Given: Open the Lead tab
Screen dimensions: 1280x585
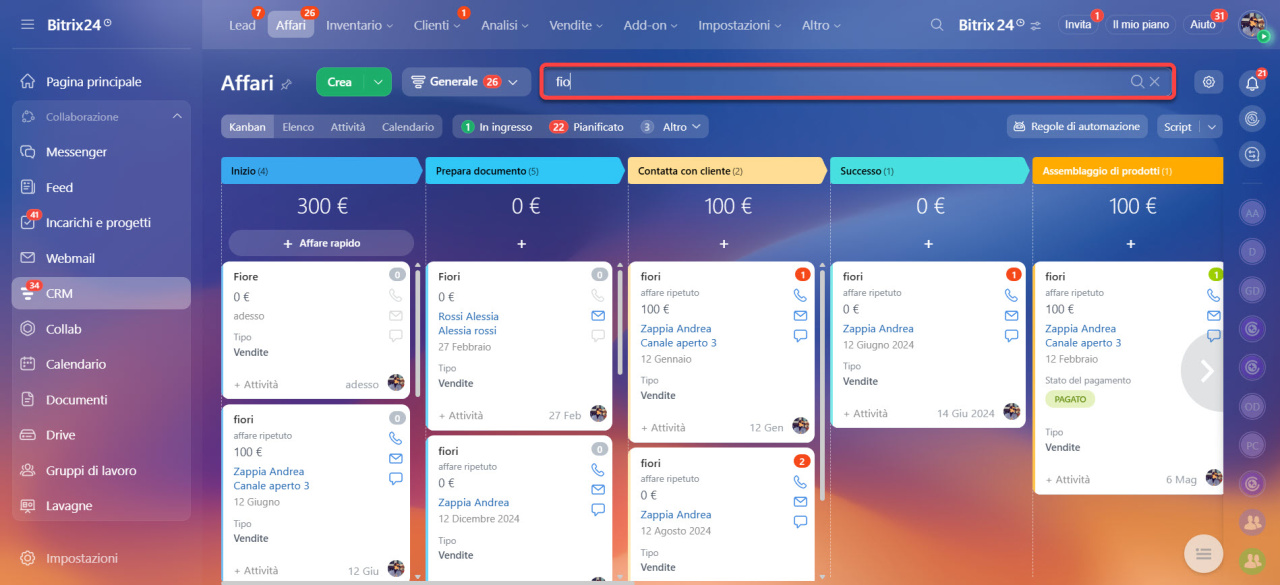Looking at the screenshot, I should point(242,25).
